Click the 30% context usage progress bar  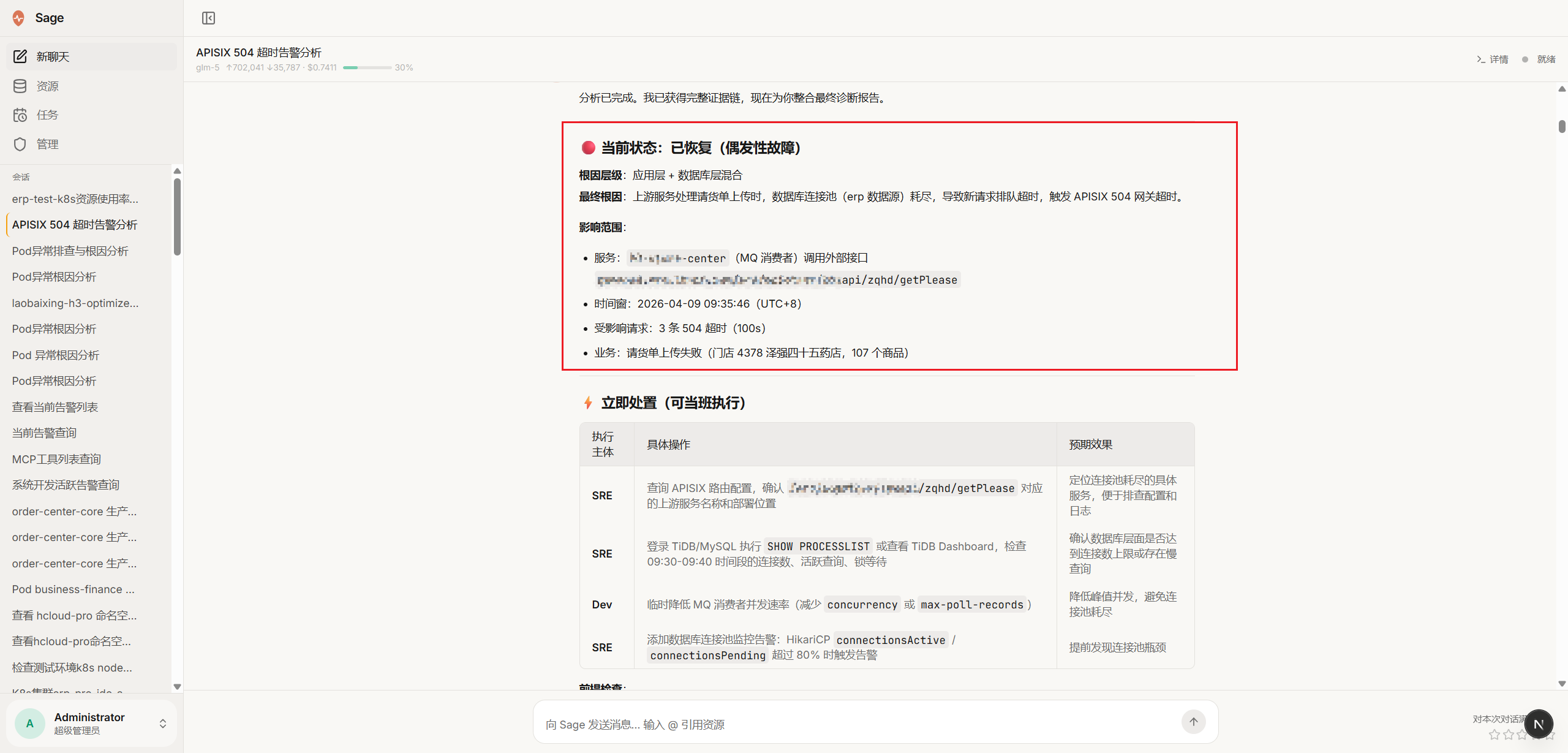coord(367,67)
